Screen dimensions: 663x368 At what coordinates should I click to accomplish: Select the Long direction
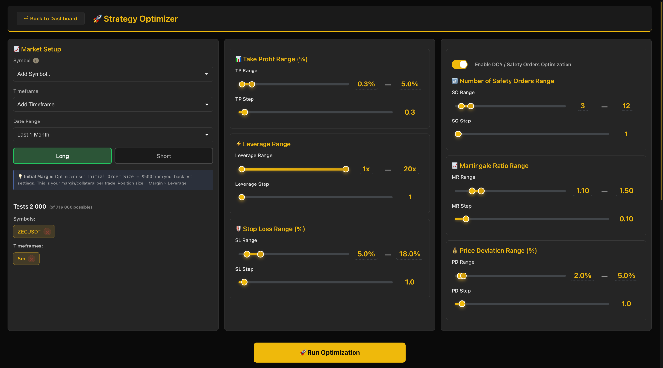click(63, 156)
